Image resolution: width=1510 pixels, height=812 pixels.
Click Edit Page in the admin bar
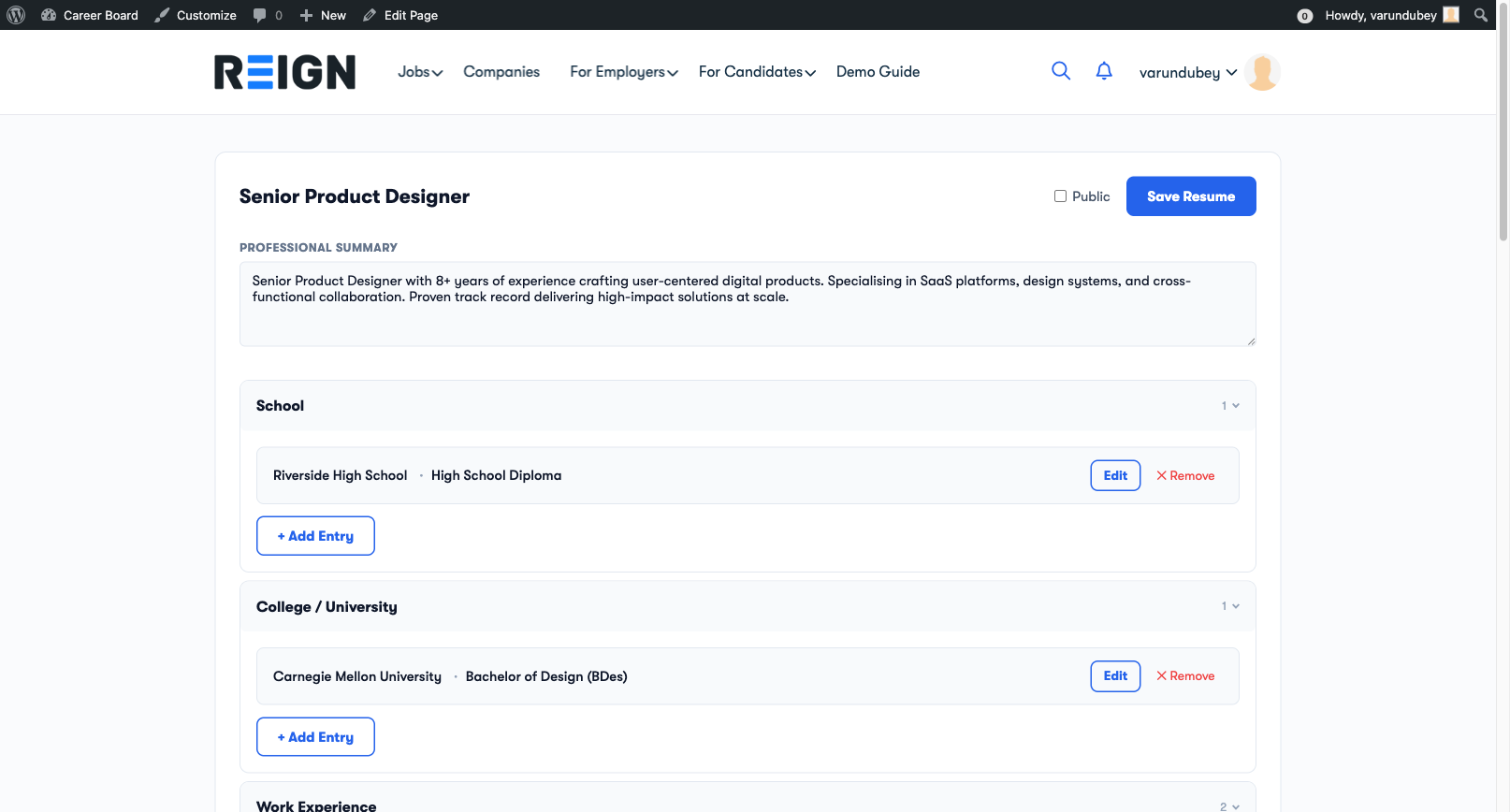pyautogui.click(x=400, y=15)
